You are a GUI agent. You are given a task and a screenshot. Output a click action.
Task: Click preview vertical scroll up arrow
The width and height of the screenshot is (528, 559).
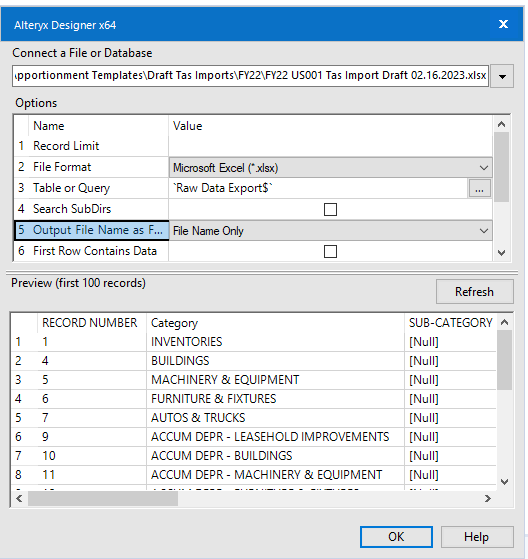(x=504, y=322)
